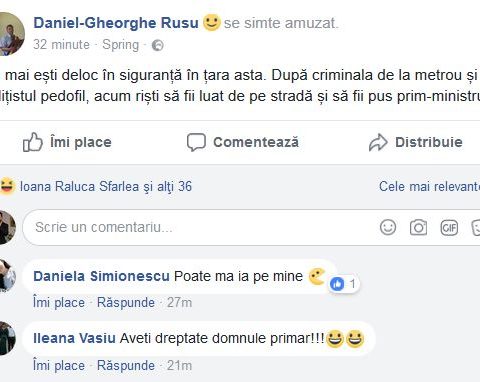Open Daniel-Gheorghe Rusu's profile picture thumbnail
This screenshot has height=382, width=480.
pos(10,34)
